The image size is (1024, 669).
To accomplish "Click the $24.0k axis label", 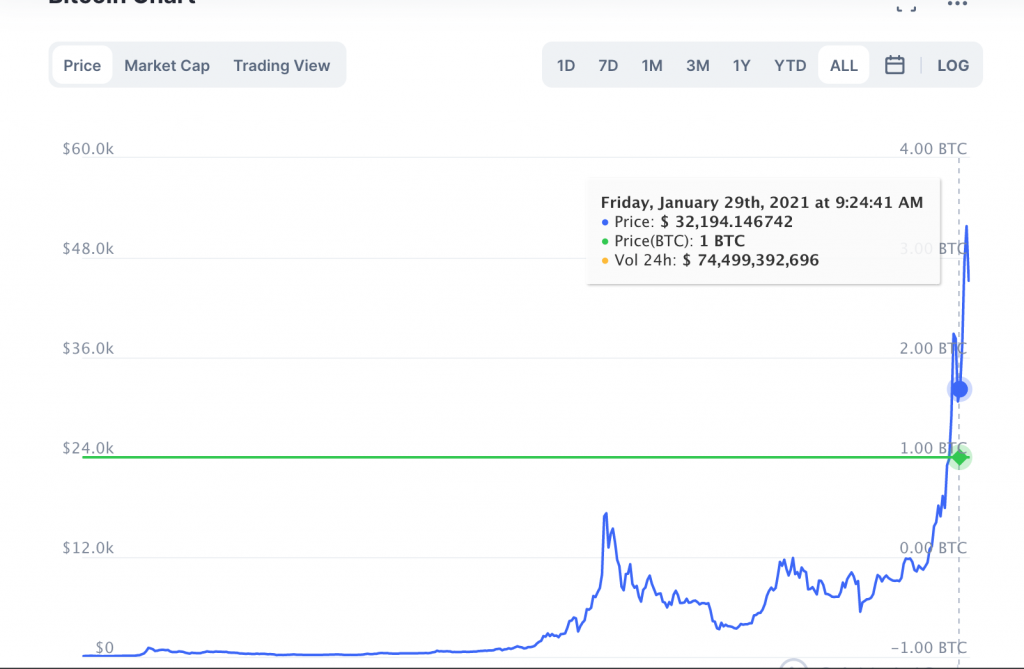I will point(88,448).
